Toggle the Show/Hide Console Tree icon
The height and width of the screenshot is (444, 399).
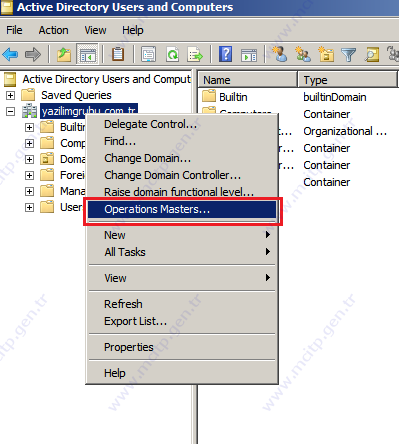coord(87,54)
